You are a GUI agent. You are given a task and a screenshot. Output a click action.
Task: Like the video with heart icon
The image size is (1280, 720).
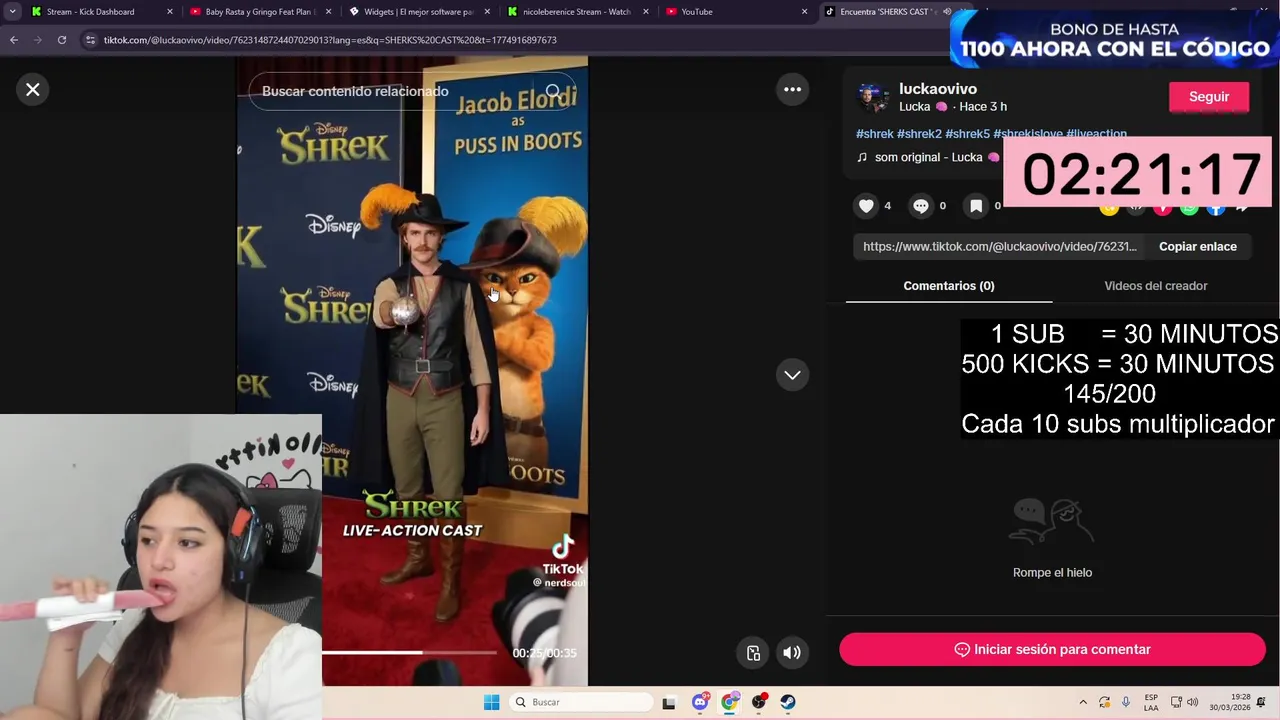[x=866, y=206]
